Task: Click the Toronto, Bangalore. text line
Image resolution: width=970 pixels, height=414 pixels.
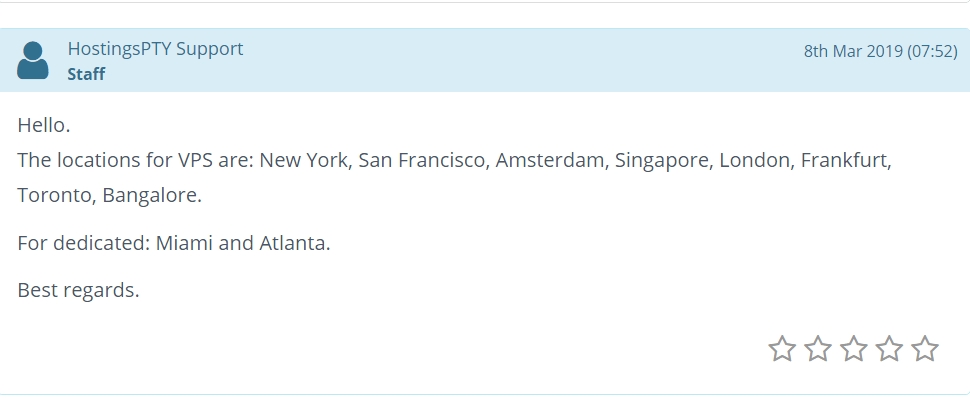Action: click(x=109, y=196)
